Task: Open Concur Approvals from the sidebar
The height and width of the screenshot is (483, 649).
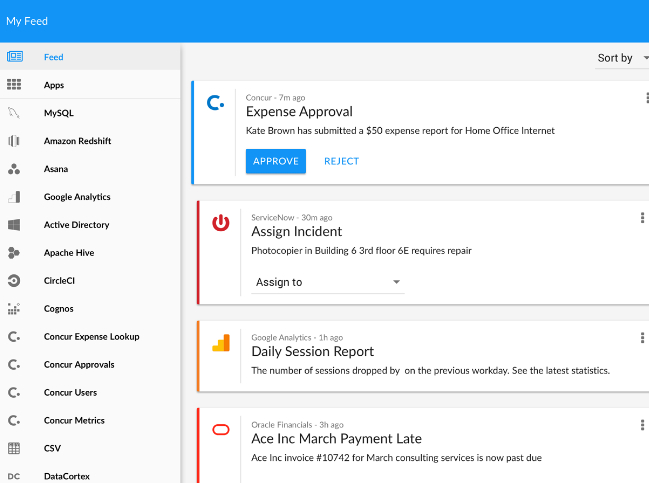Action: (90, 365)
